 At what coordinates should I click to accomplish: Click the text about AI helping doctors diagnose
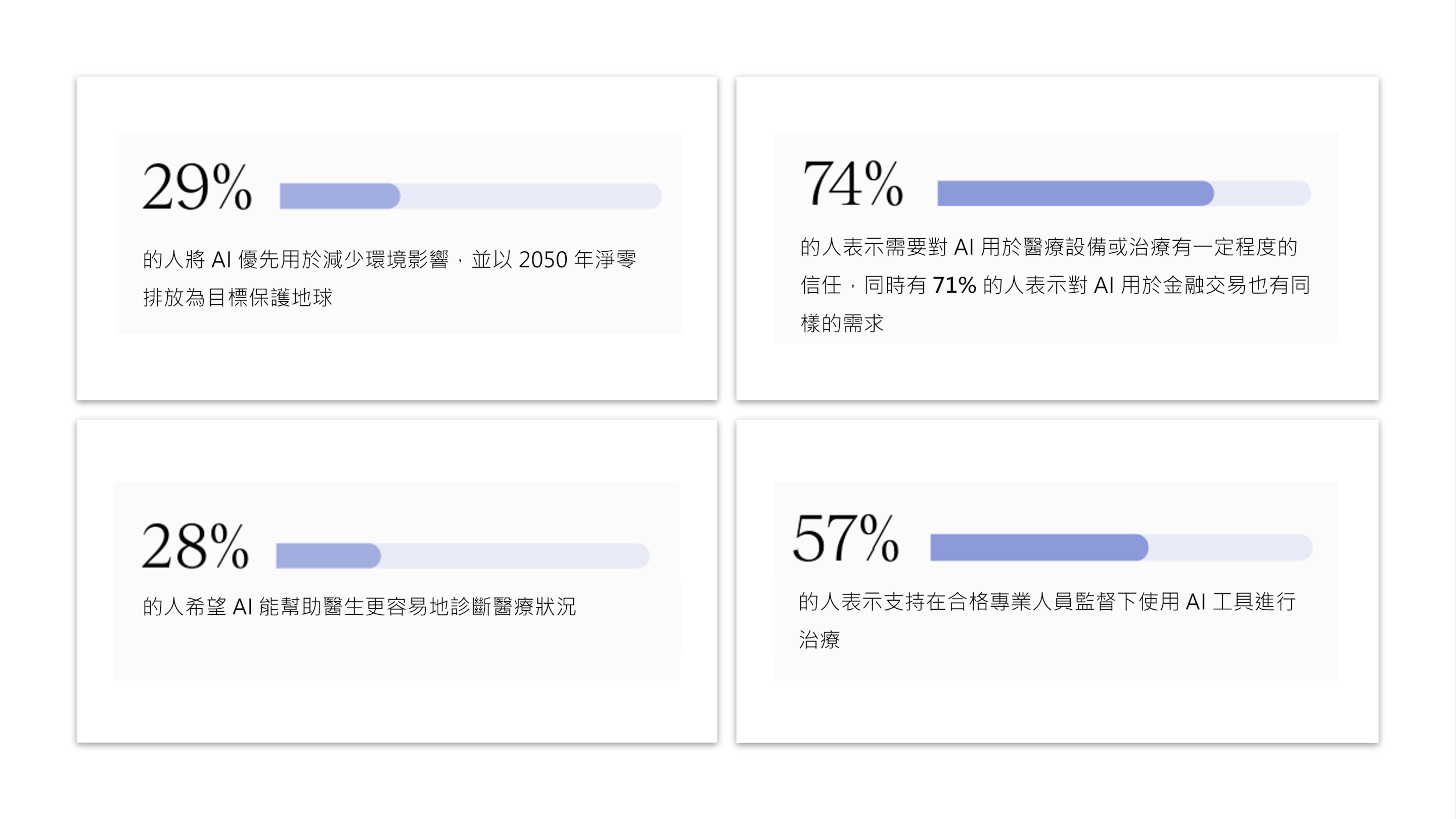pos(359,607)
